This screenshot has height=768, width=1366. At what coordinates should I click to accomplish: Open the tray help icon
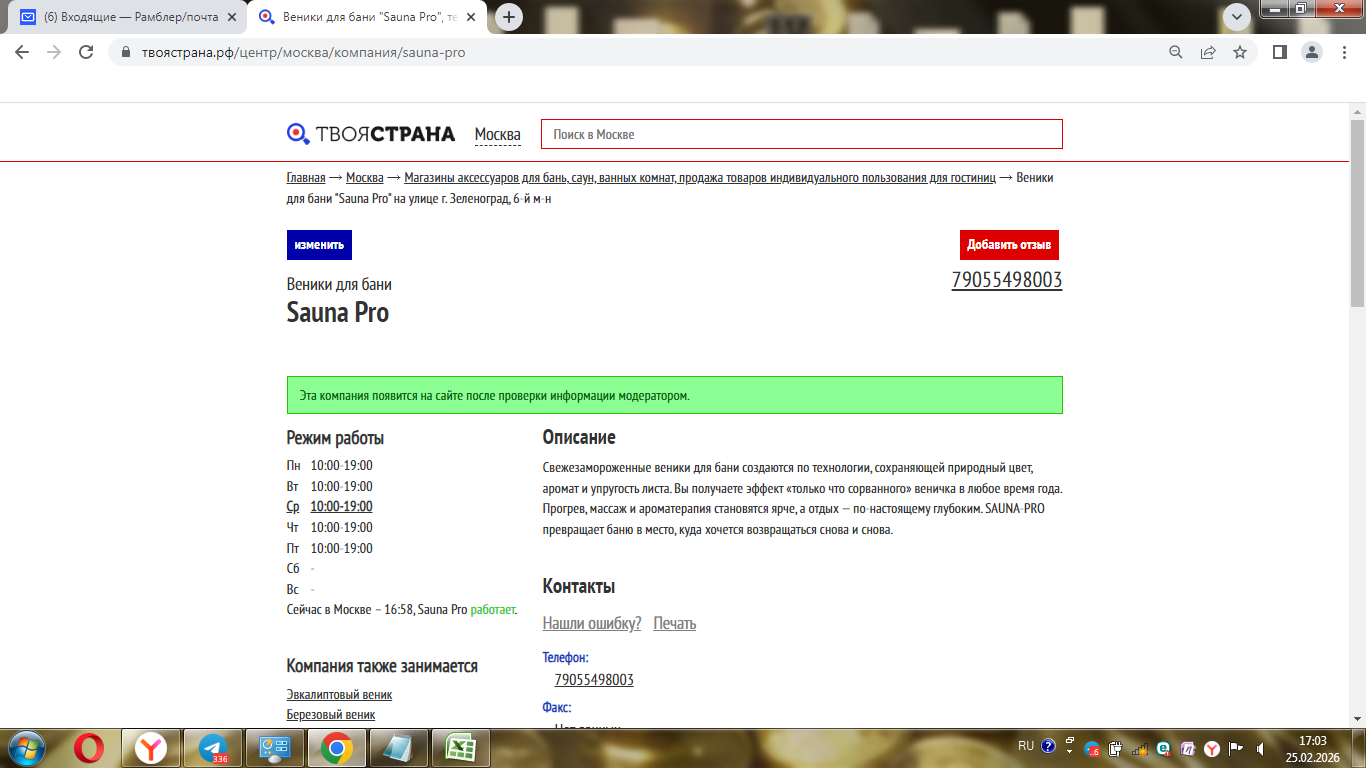click(1048, 746)
